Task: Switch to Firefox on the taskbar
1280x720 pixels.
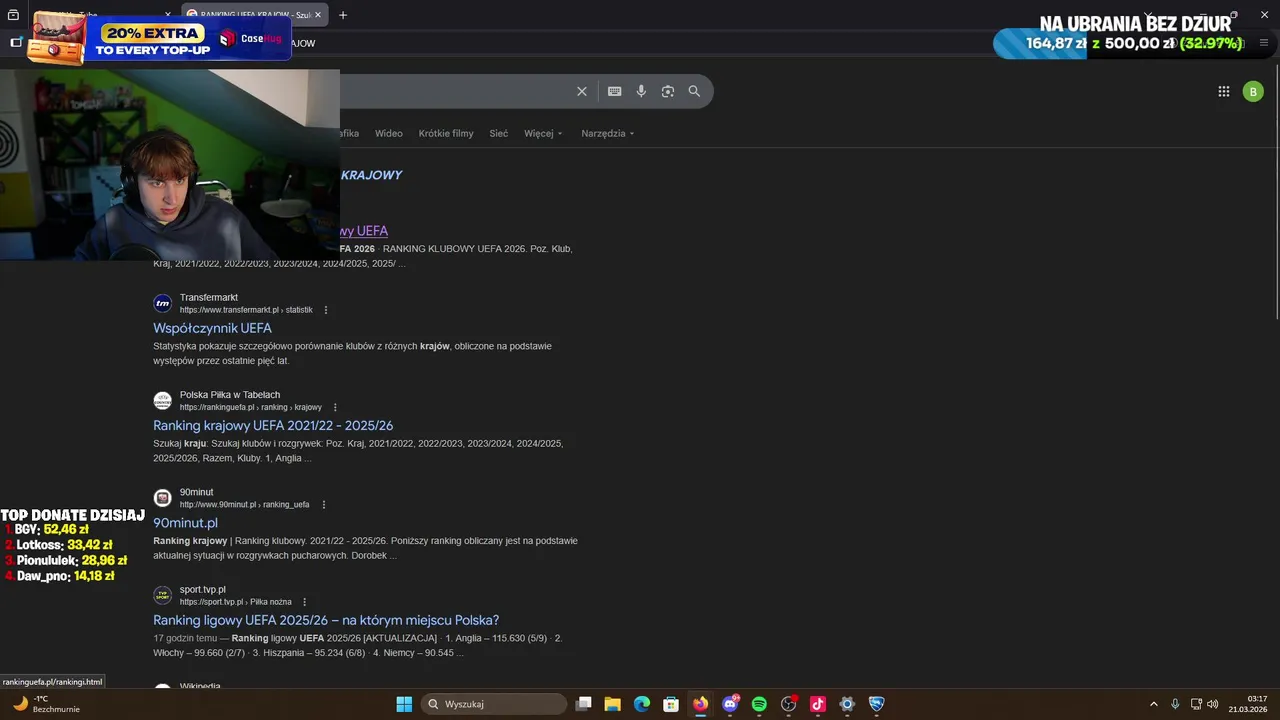Action: [700, 704]
